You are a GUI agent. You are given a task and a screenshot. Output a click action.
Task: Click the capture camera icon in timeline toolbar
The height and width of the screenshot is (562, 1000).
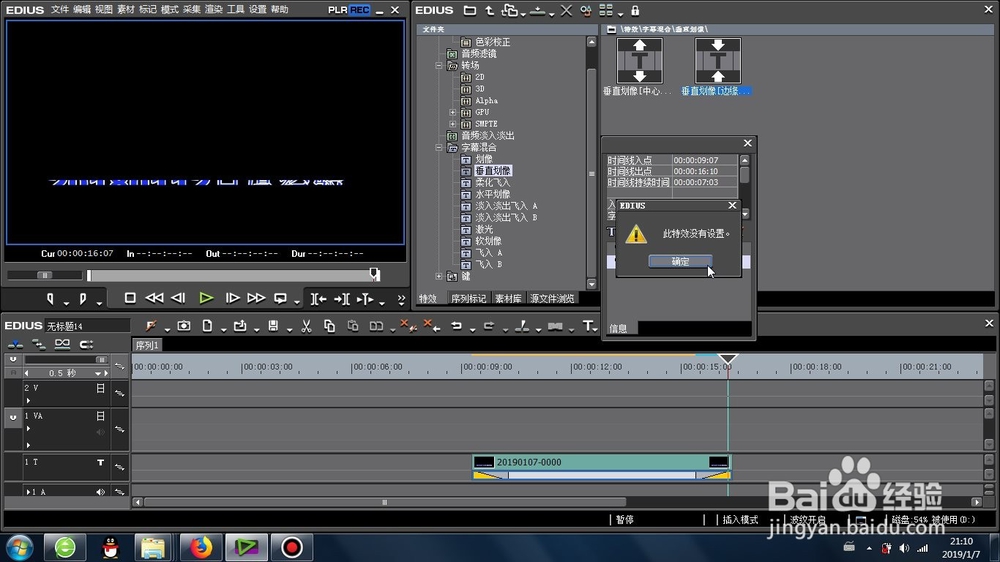click(x=184, y=326)
